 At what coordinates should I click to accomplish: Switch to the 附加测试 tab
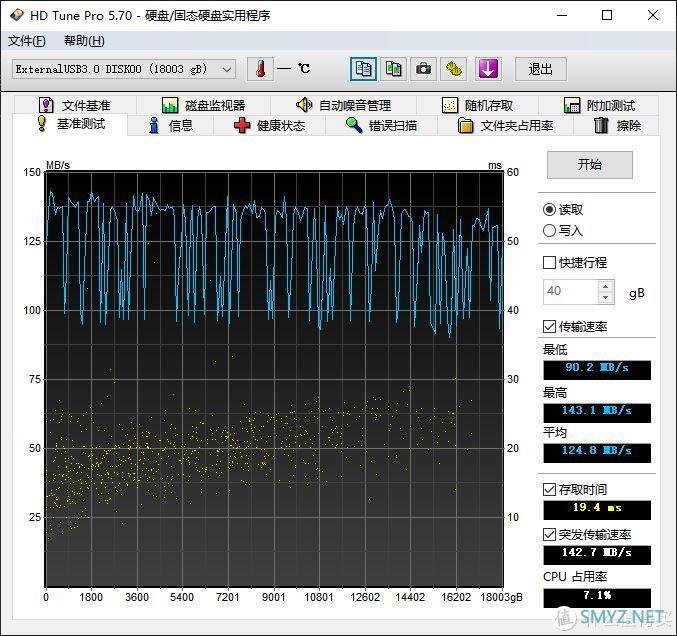(599, 105)
